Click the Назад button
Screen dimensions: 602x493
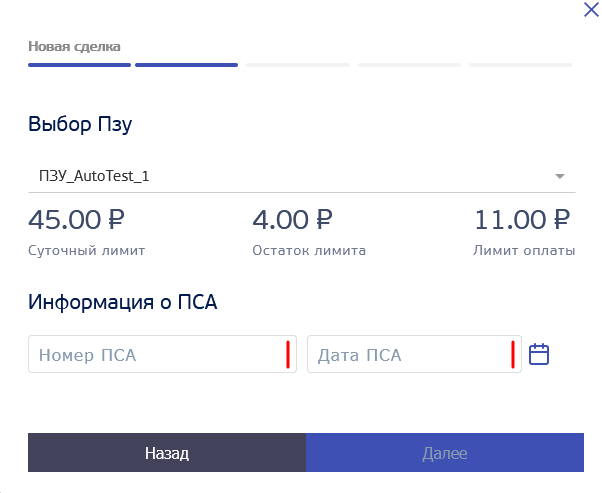point(167,453)
